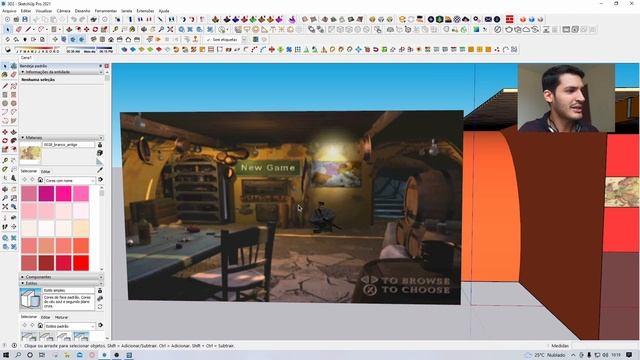Select the Rotate tool in second toolbar row
Viewport: 640px width, 360px height.
pyautogui.click(x=95, y=29)
